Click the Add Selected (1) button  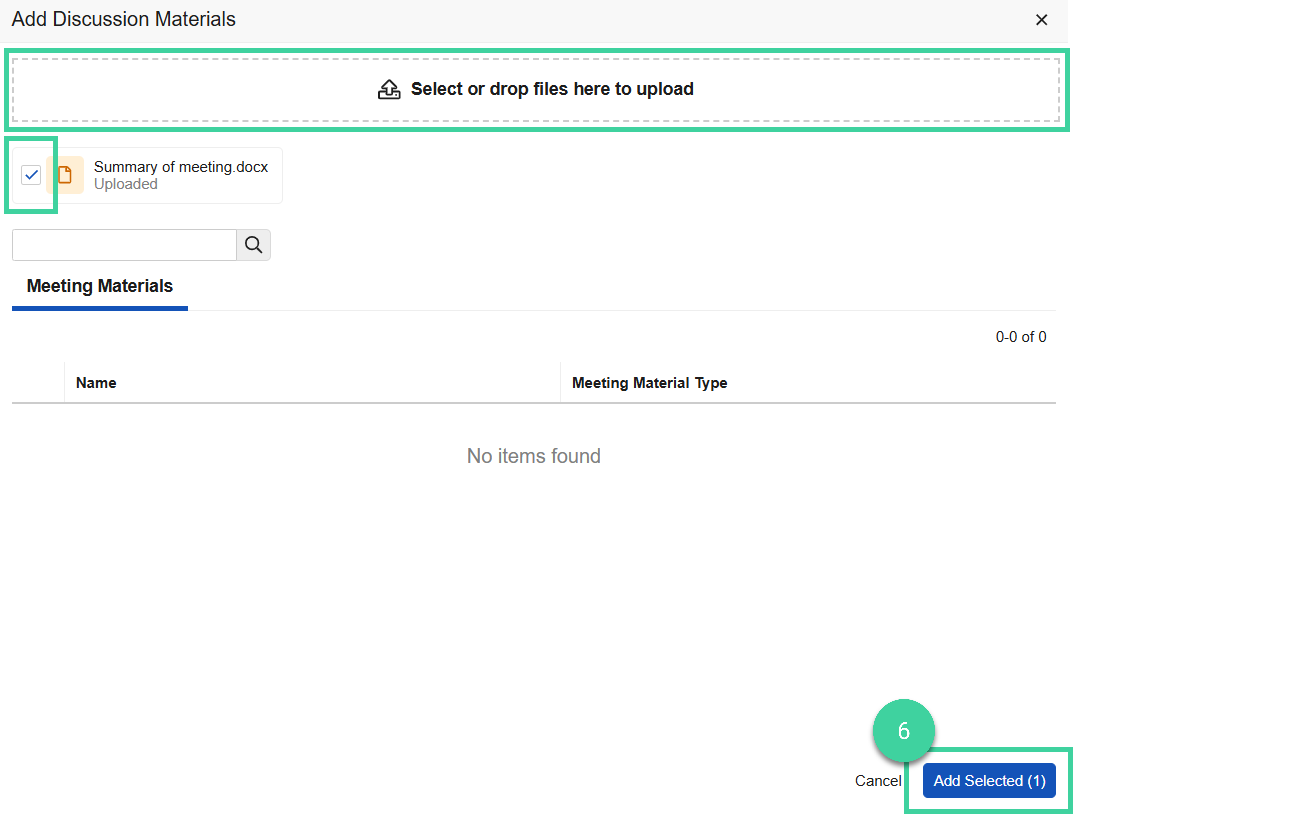pos(988,780)
